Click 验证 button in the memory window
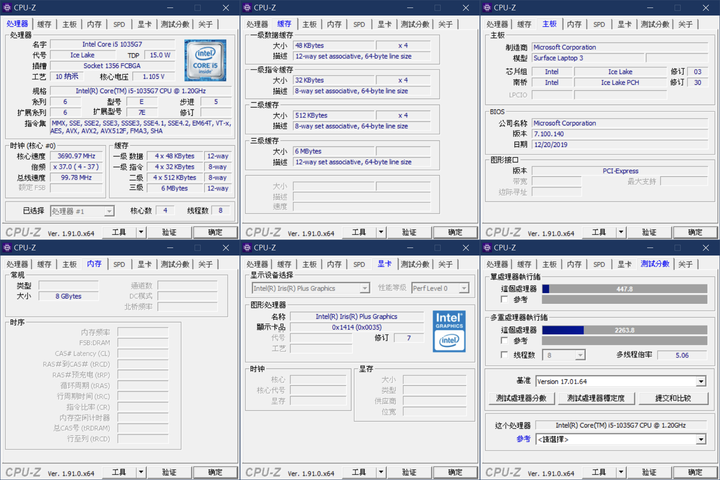720x480 pixels. click(169, 472)
